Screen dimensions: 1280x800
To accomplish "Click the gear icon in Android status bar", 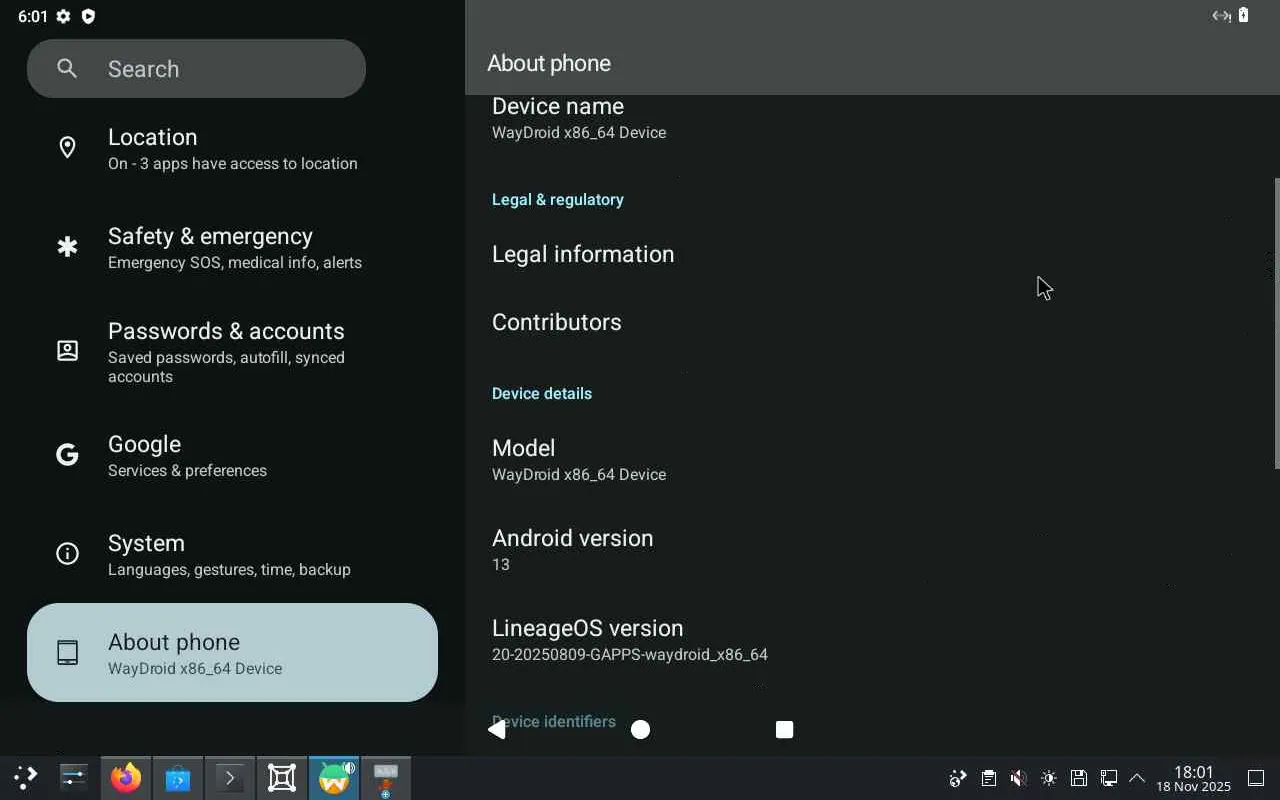I will 64,17.
